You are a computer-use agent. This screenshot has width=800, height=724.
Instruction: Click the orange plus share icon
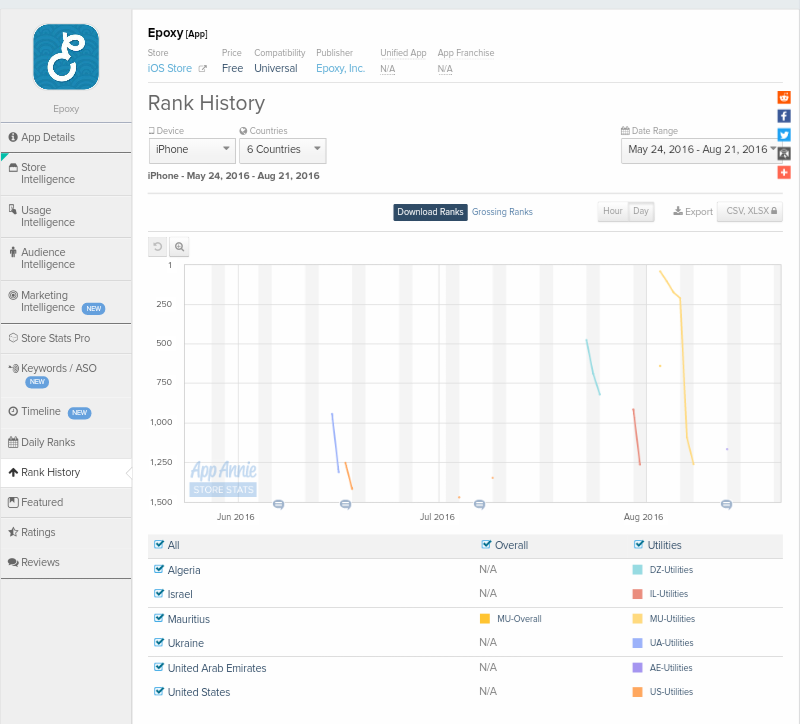point(784,172)
